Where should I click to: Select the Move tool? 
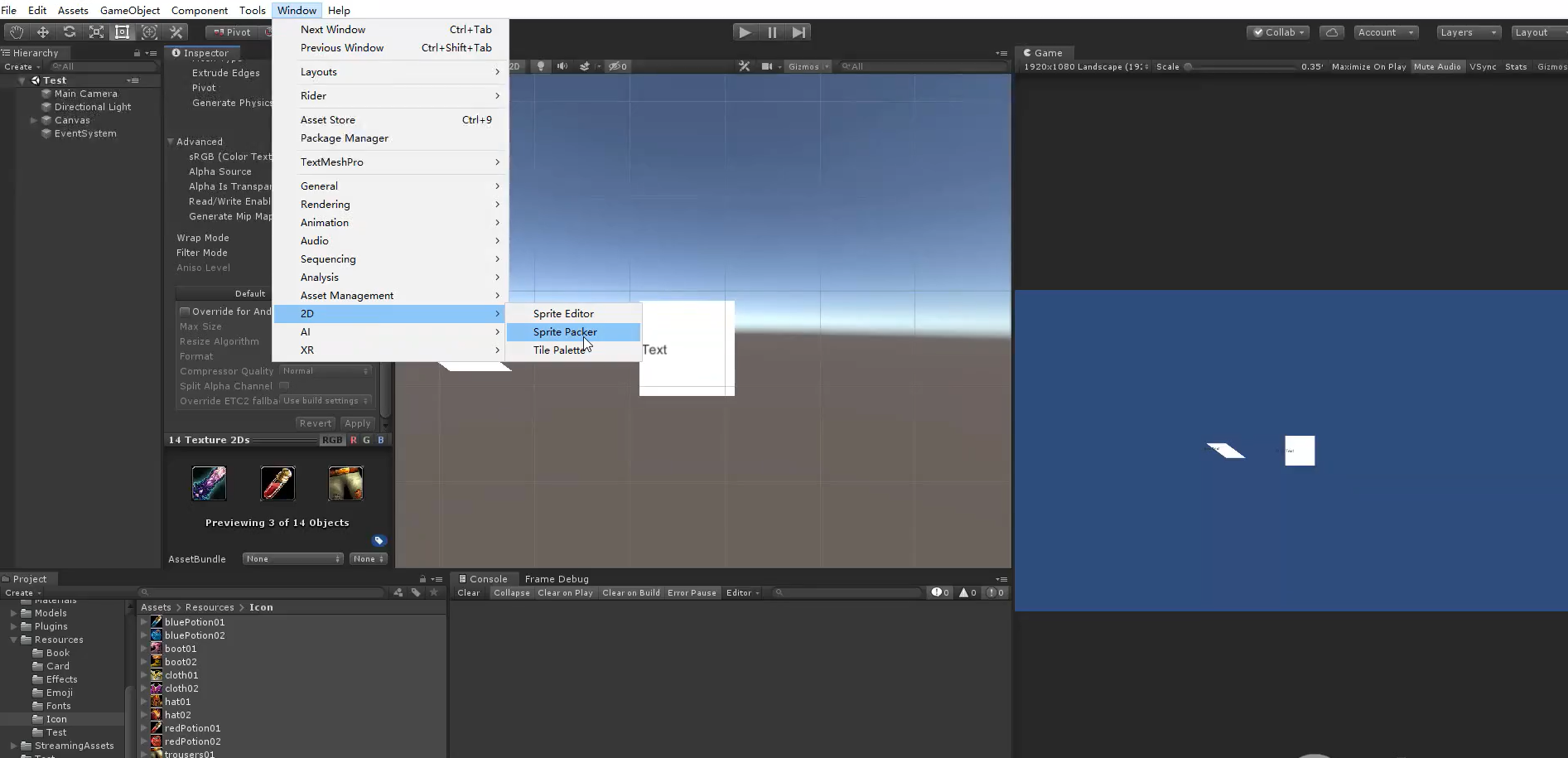point(42,31)
